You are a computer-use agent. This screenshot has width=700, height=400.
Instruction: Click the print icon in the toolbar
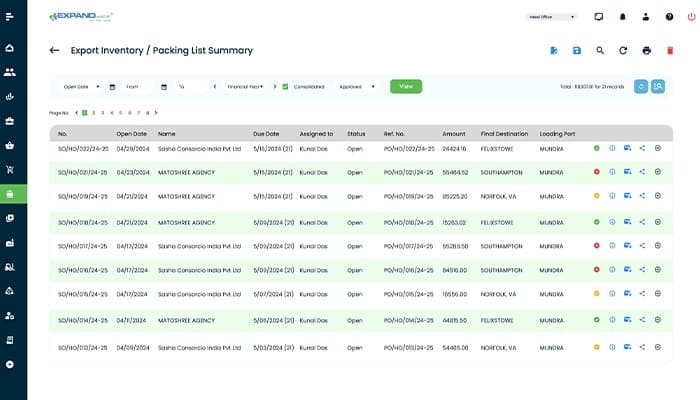(646, 50)
